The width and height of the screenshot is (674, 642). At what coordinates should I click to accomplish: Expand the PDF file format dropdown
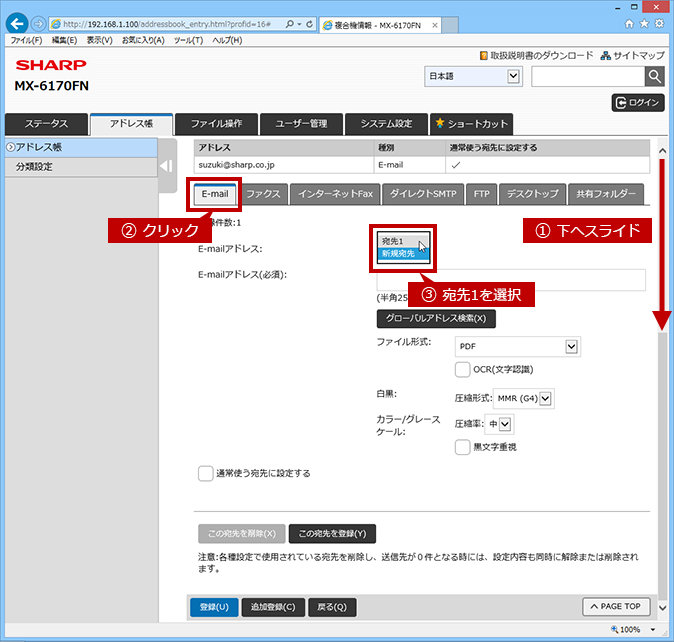coord(518,346)
